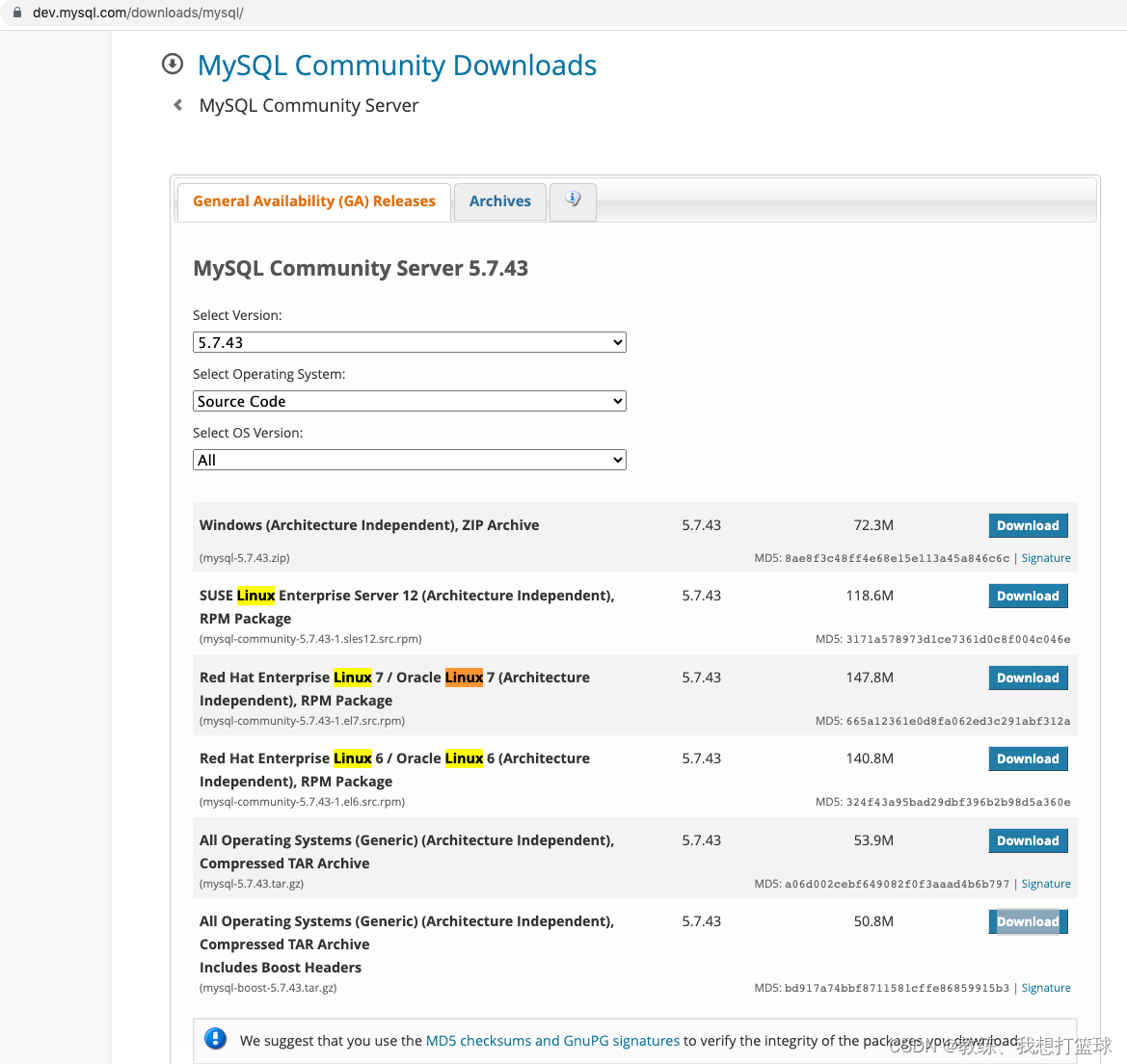Click the Select Operating System label
The image size is (1127, 1064).
[269, 374]
